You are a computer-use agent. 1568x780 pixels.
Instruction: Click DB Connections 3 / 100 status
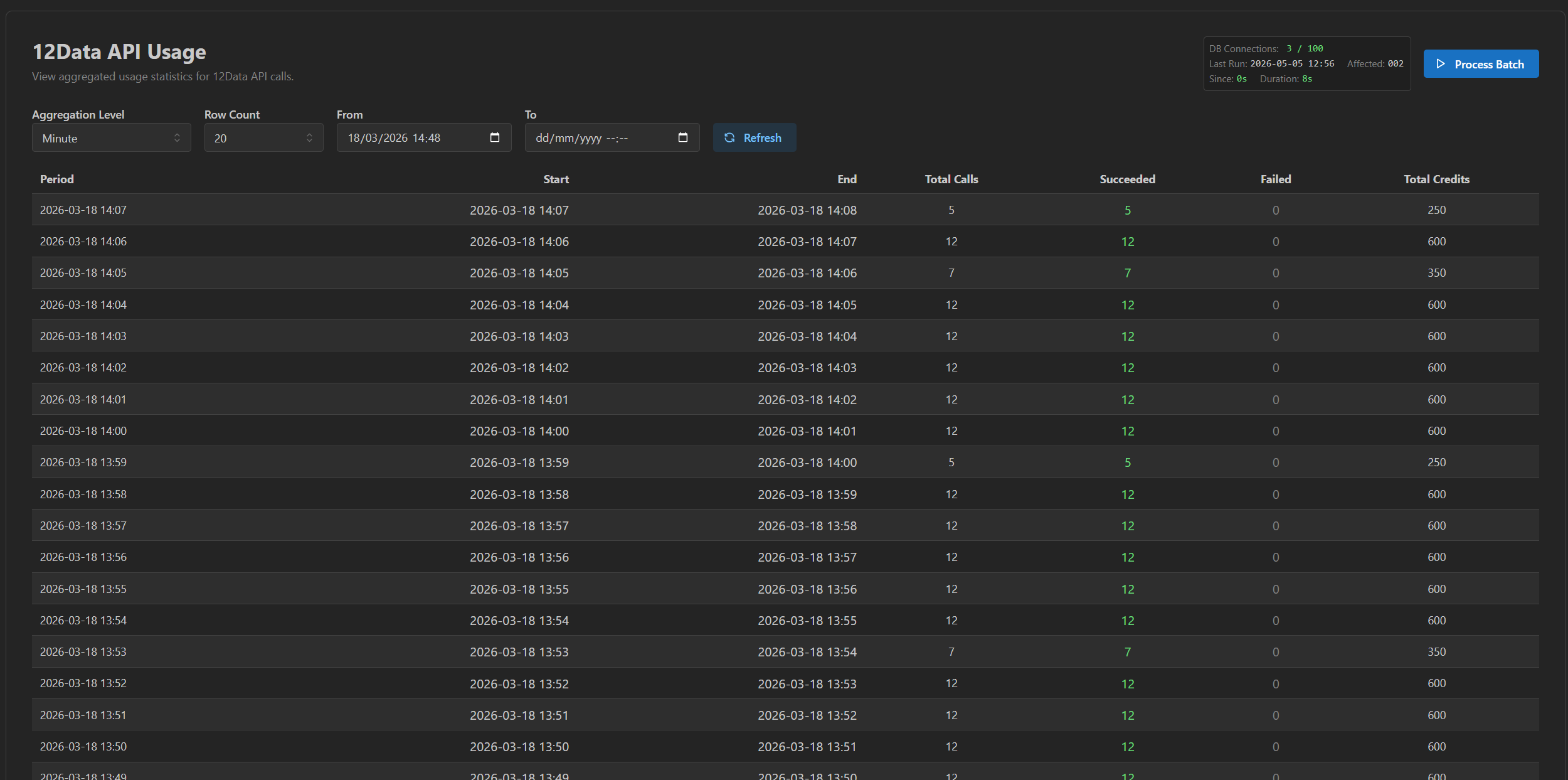(1305, 48)
